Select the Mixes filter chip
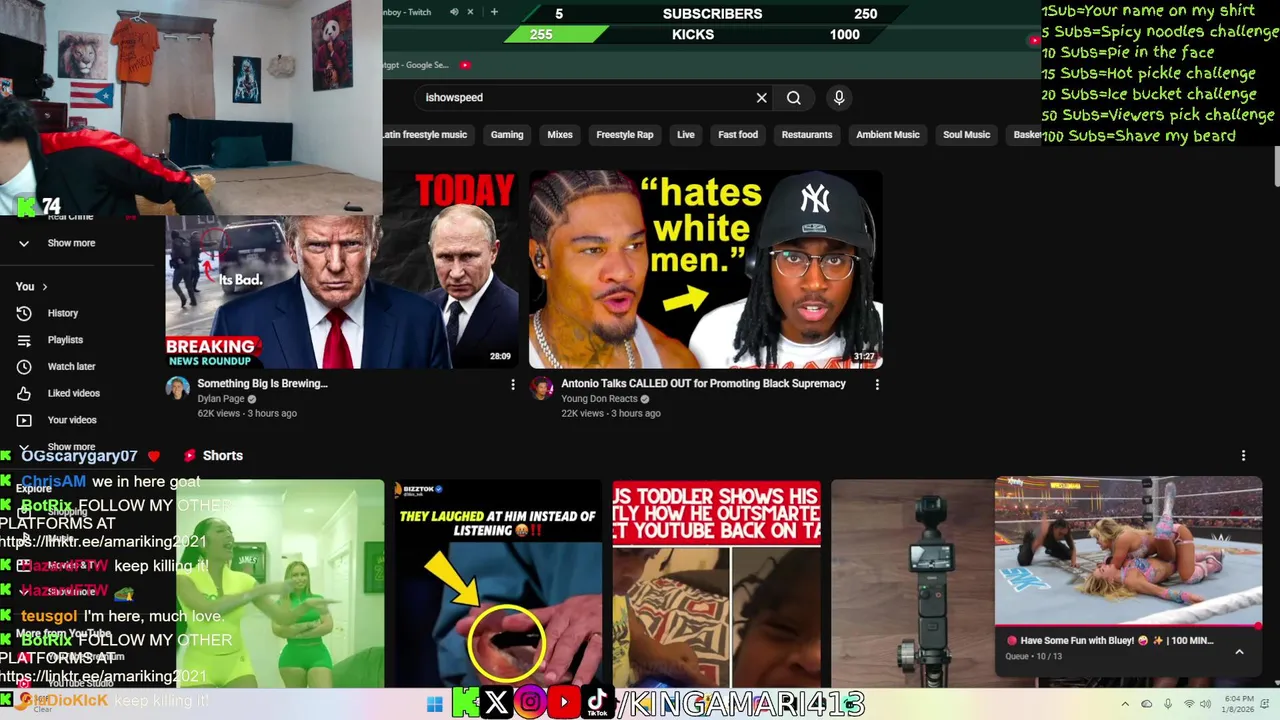Viewport: 1280px width, 720px height. point(560,135)
